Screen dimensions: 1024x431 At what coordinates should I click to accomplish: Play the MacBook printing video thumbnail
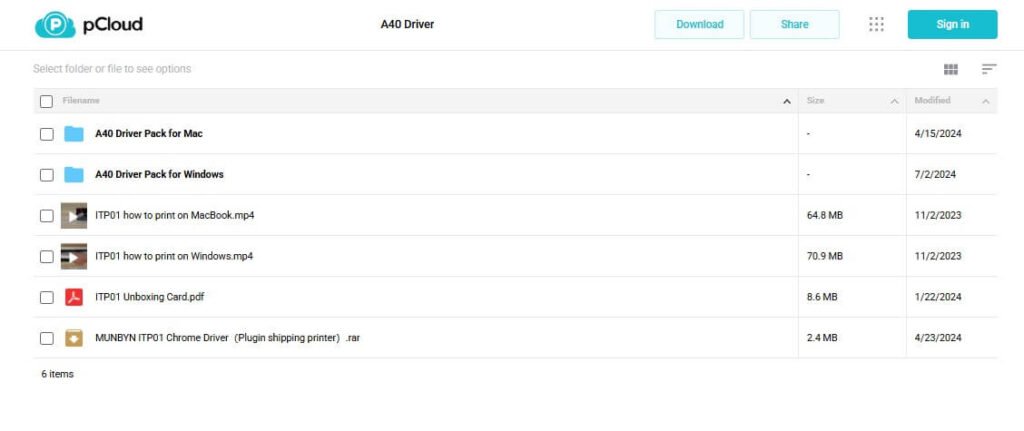pos(74,216)
